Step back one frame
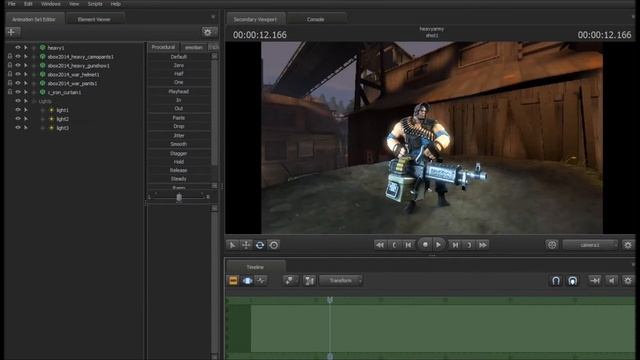 408,245
